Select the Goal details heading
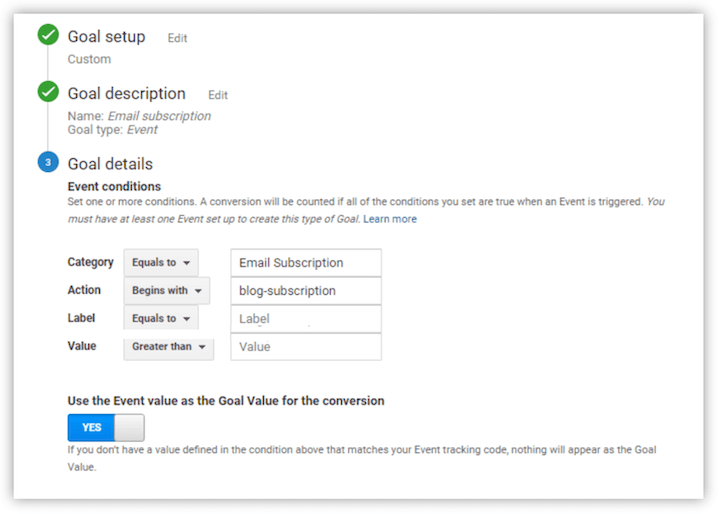Image resolution: width=720 pixels, height=514 pixels. point(110,164)
